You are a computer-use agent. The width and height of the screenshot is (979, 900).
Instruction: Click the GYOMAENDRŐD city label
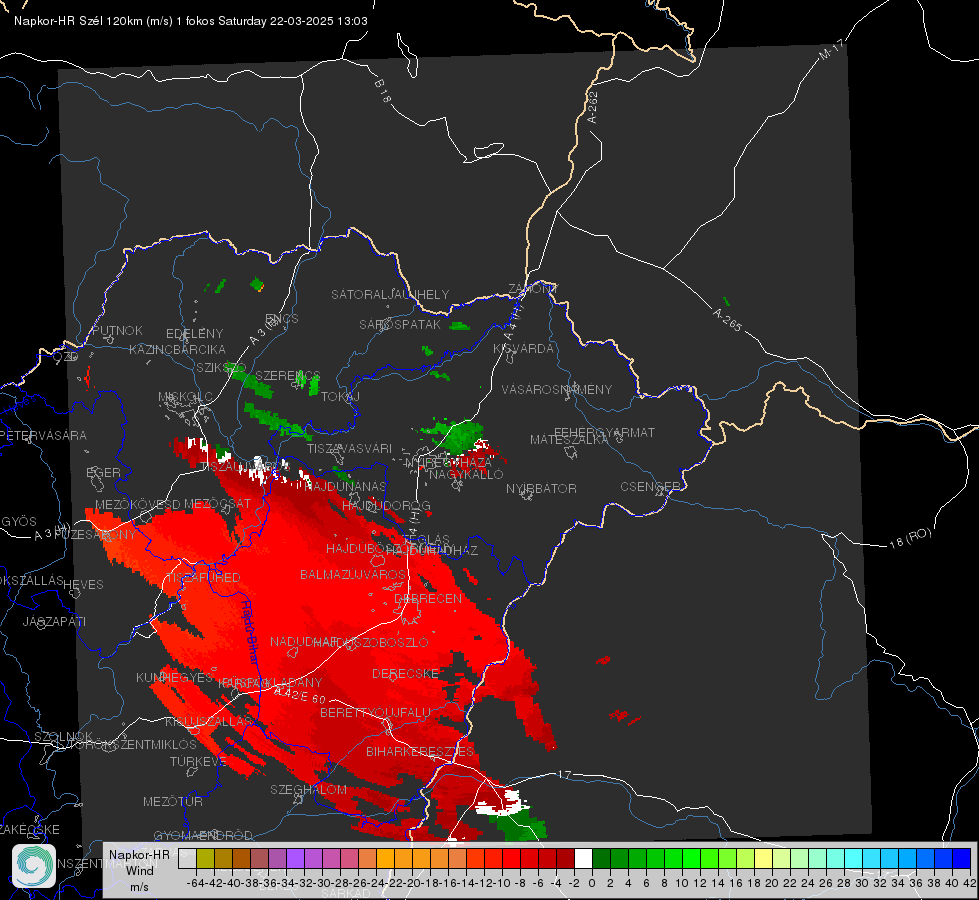pos(203,836)
